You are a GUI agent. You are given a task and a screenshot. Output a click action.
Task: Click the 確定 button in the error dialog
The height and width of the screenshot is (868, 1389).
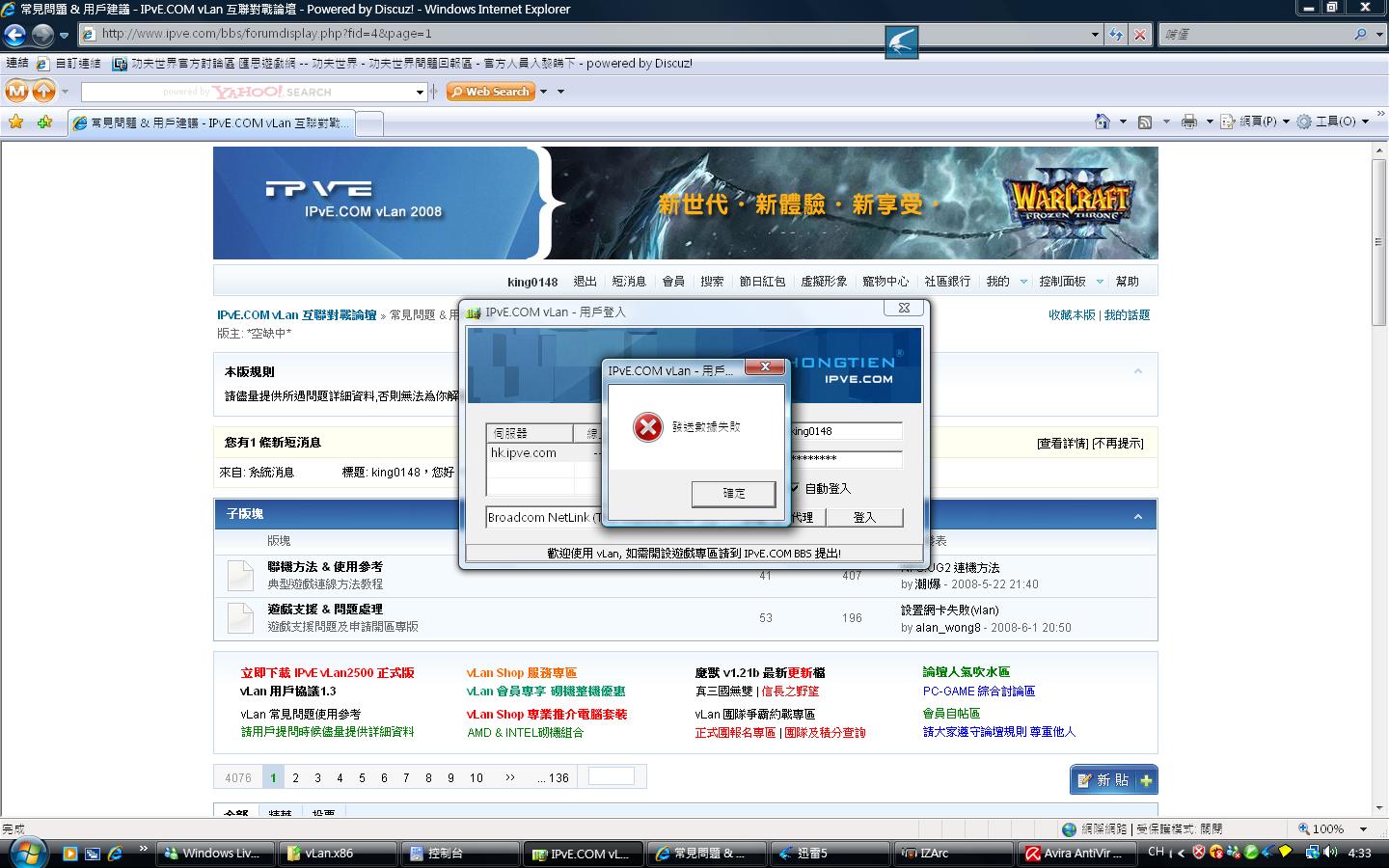(x=733, y=494)
